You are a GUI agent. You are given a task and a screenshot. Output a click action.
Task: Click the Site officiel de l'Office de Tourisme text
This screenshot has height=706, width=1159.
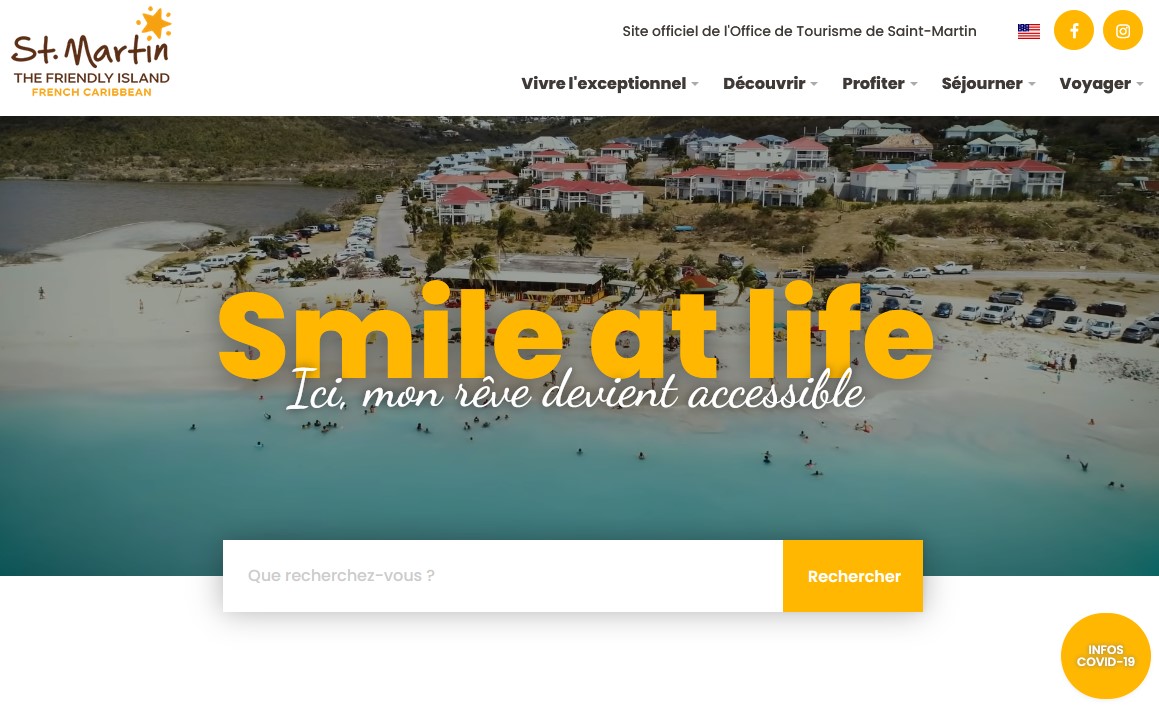[799, 31]
